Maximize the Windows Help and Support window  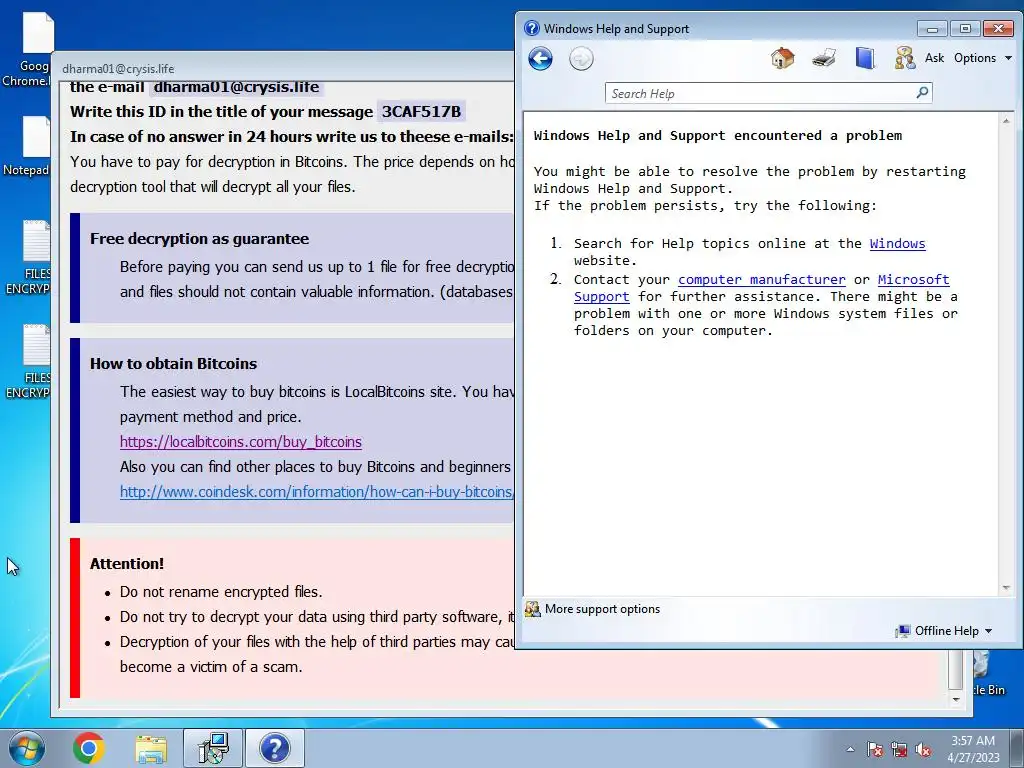point(965,29)
